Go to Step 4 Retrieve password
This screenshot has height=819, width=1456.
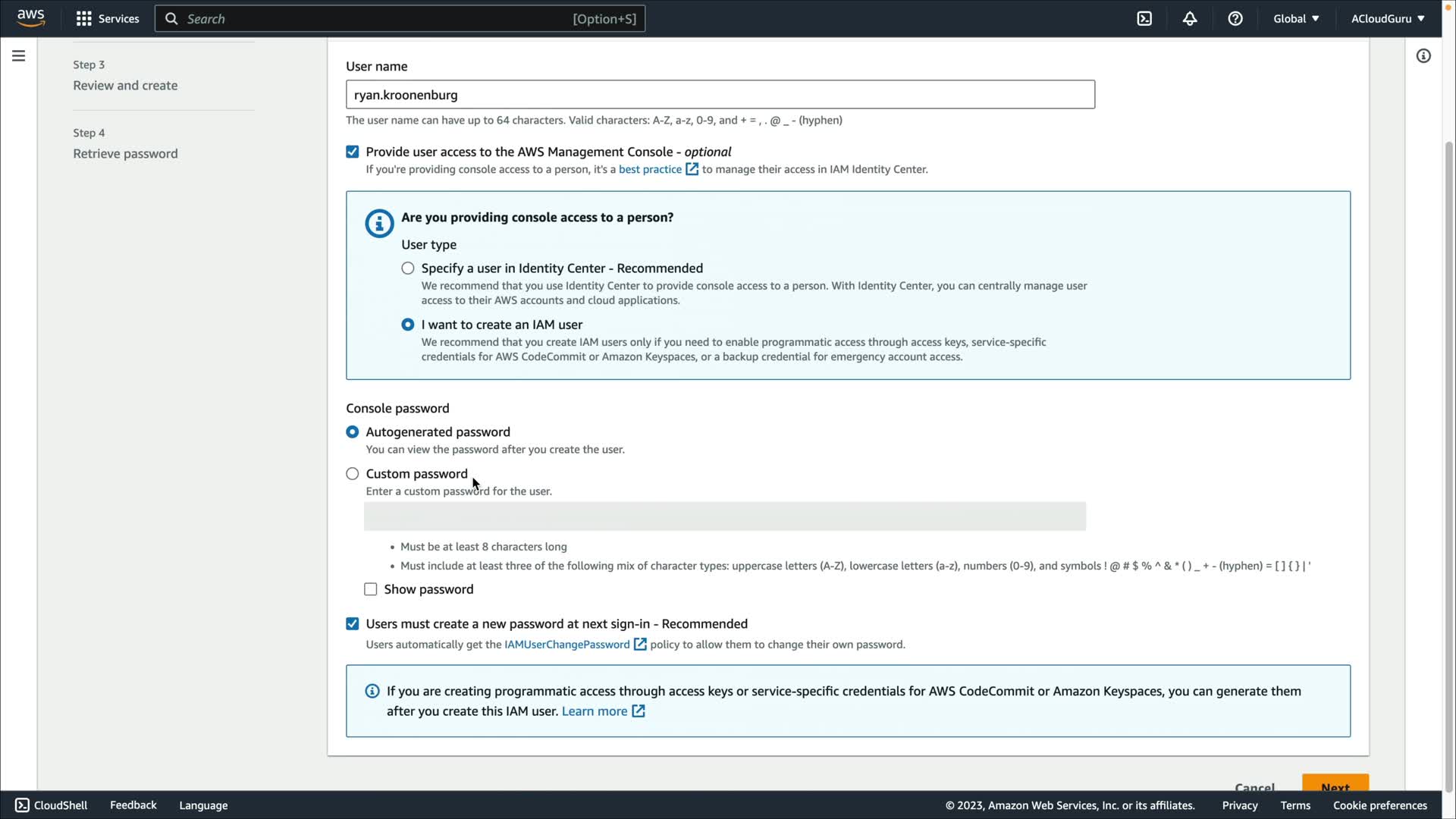pyautogui.click(x=125, y=154)
